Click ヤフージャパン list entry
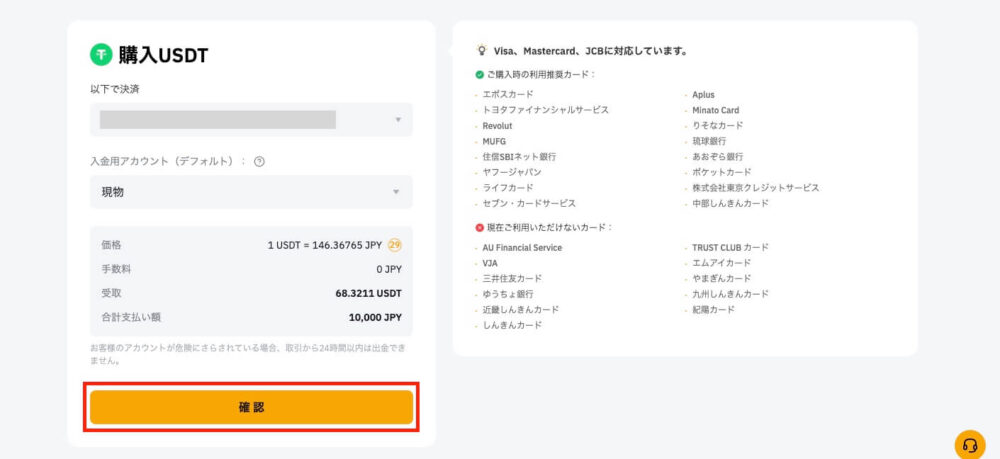Viewport: 1000px width, 459px height. [512, 172]
